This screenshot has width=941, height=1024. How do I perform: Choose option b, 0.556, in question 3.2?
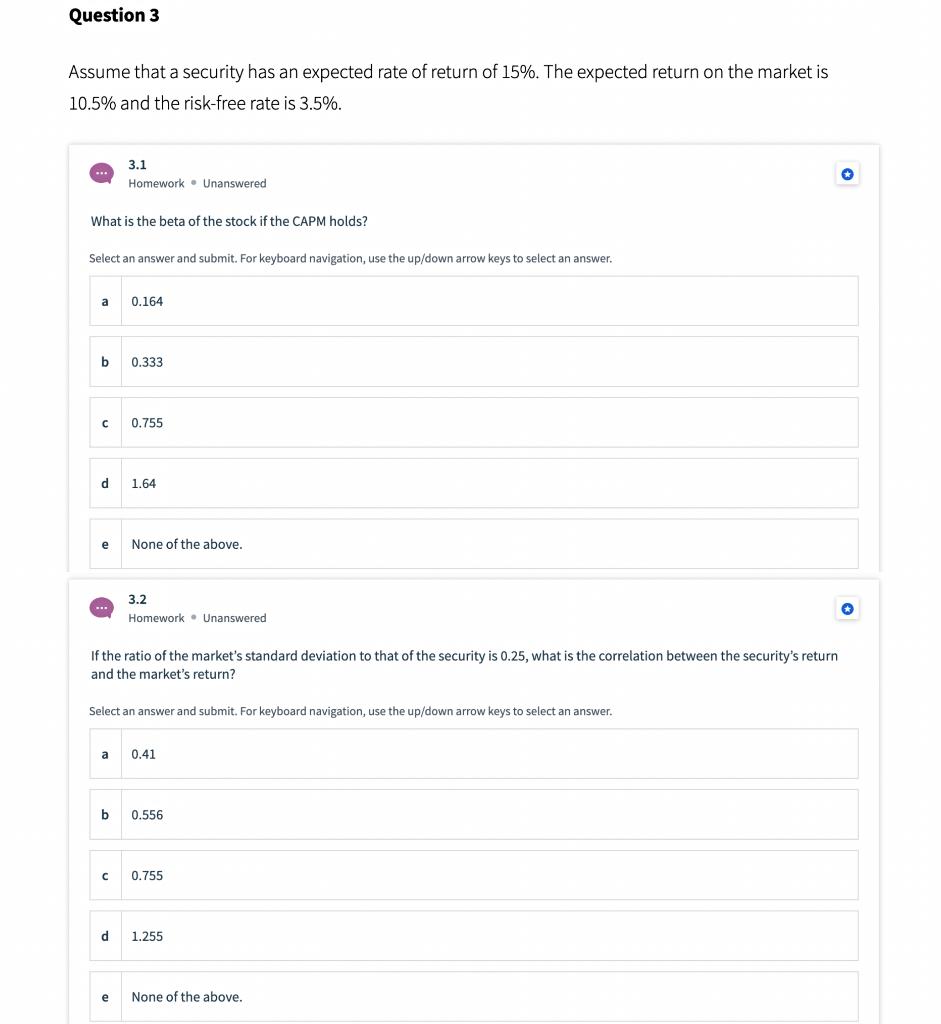click(472, 814)
